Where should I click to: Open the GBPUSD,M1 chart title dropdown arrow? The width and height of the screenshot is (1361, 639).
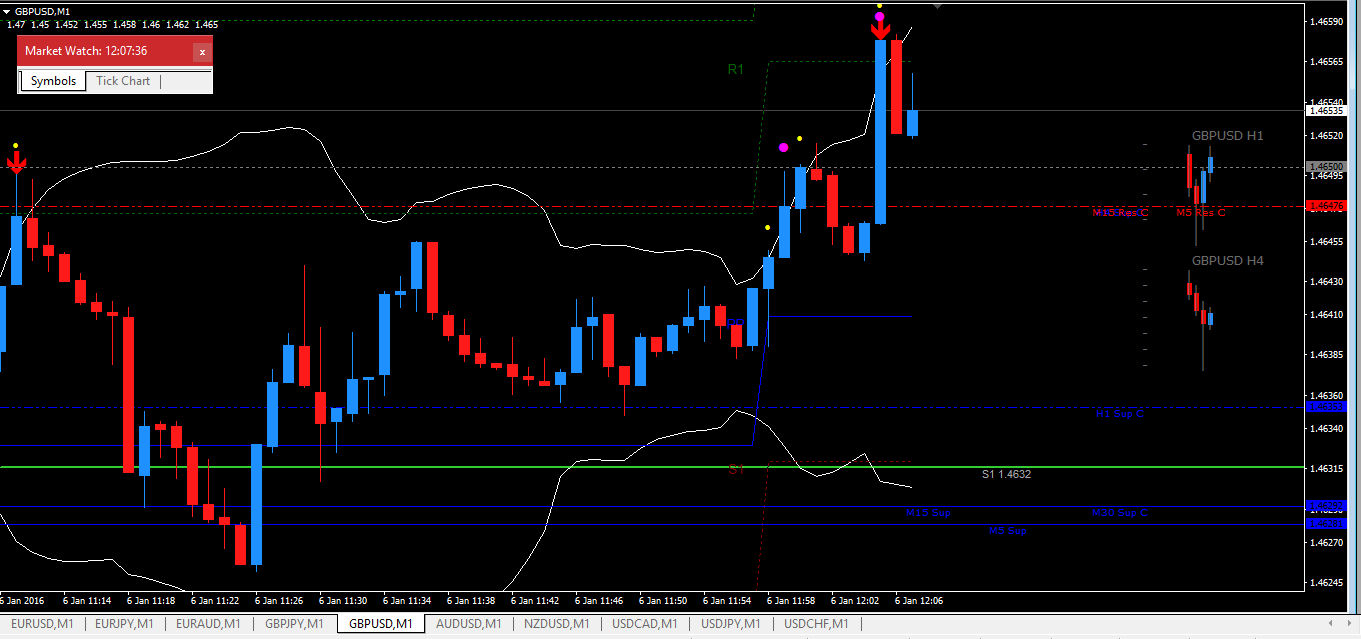pyautogui.click(x=6, y=11)
